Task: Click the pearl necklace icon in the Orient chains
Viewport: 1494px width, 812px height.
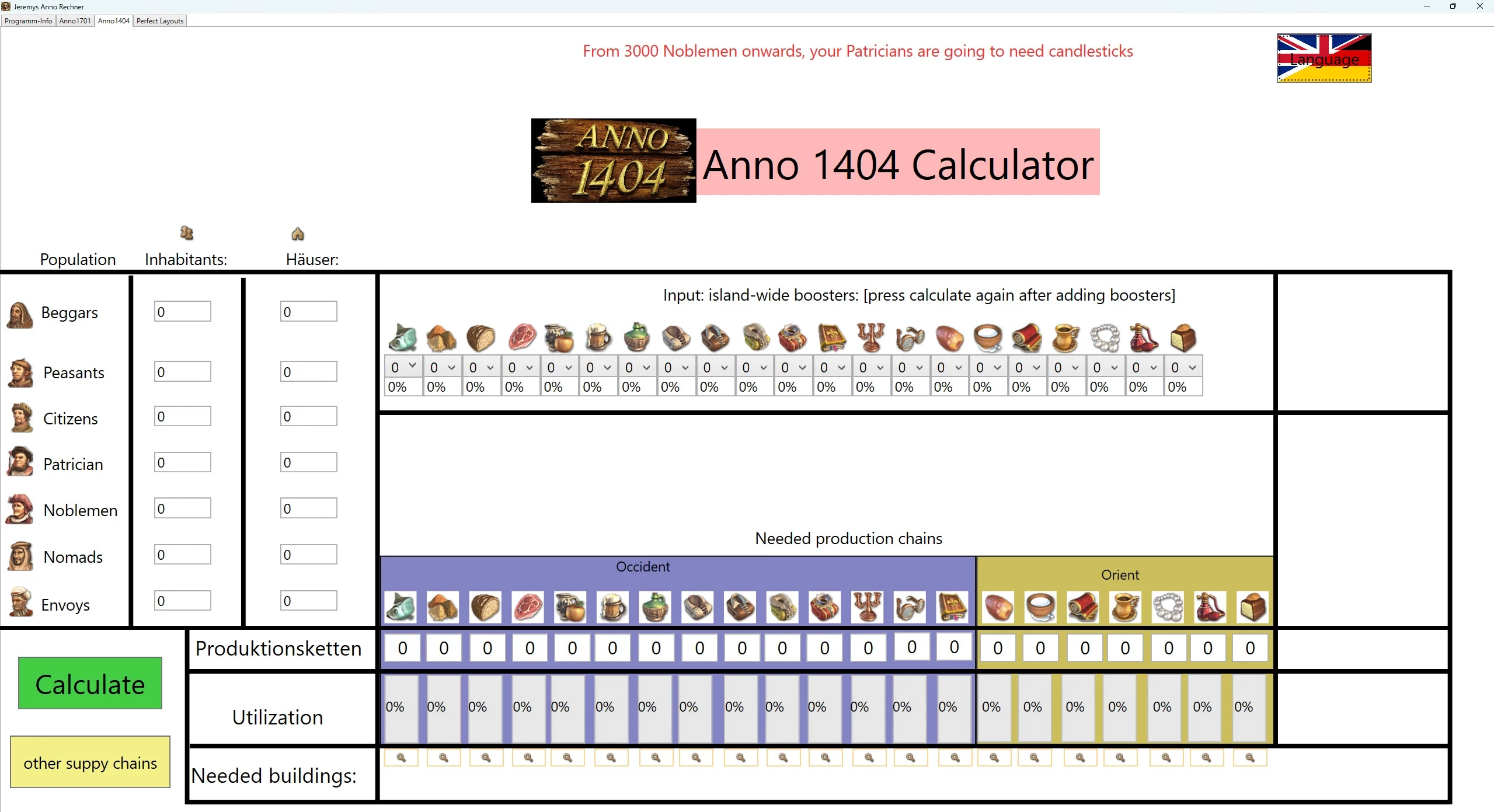Action: click(x=1168, y=607)
